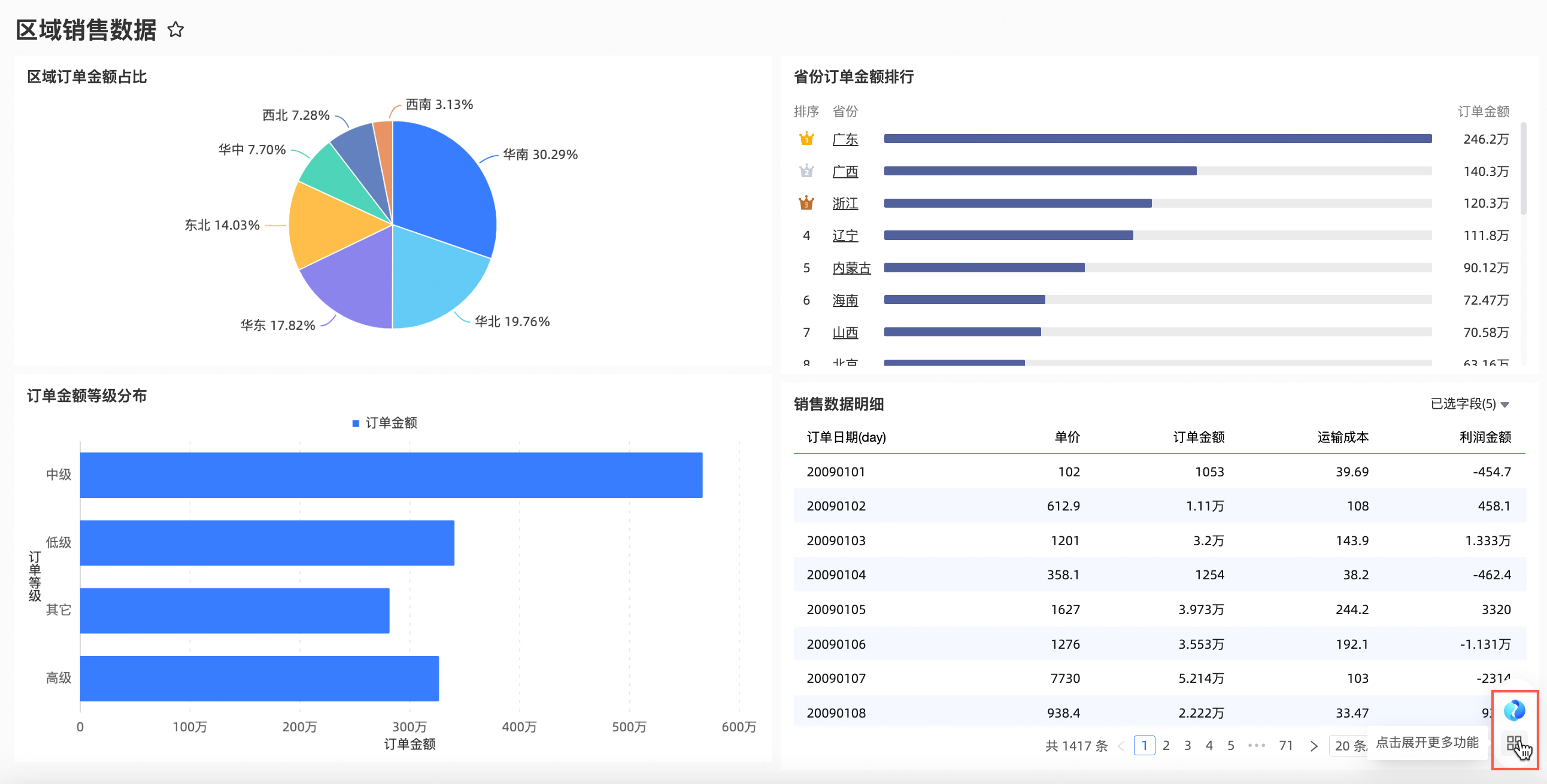Jump to last page 71
The width and height of the screenshot is (1547, 784).
pyautogui.click(x=1286, y=746)
